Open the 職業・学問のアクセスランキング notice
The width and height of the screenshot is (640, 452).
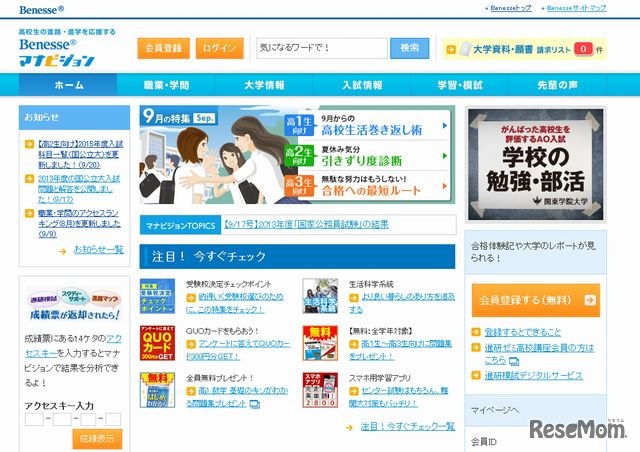(79, 223)
